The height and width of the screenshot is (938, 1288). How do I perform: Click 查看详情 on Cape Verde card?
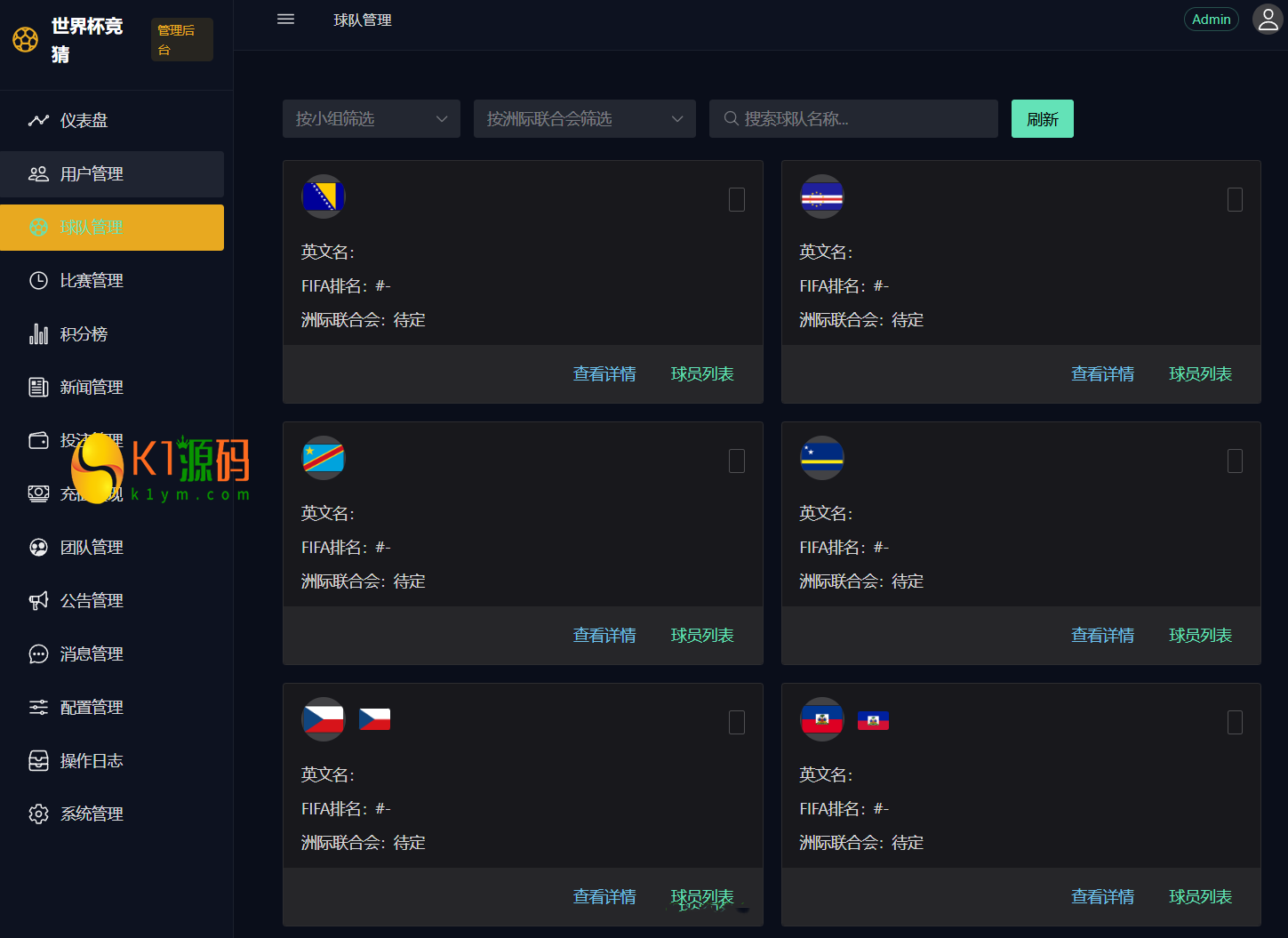coord(1103,374)
